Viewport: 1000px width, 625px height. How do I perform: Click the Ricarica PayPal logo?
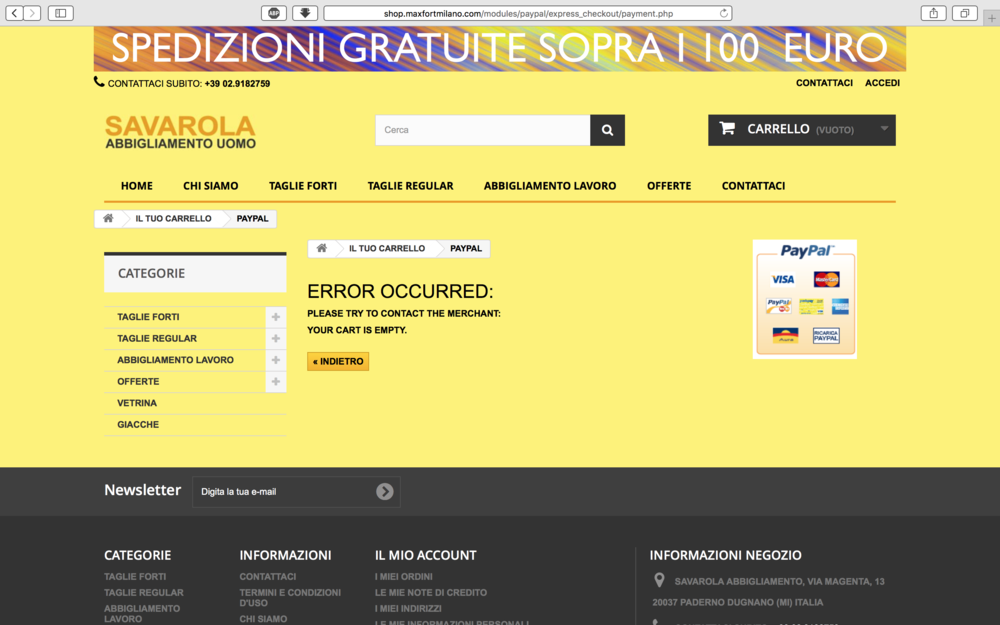tap(827, 335)
